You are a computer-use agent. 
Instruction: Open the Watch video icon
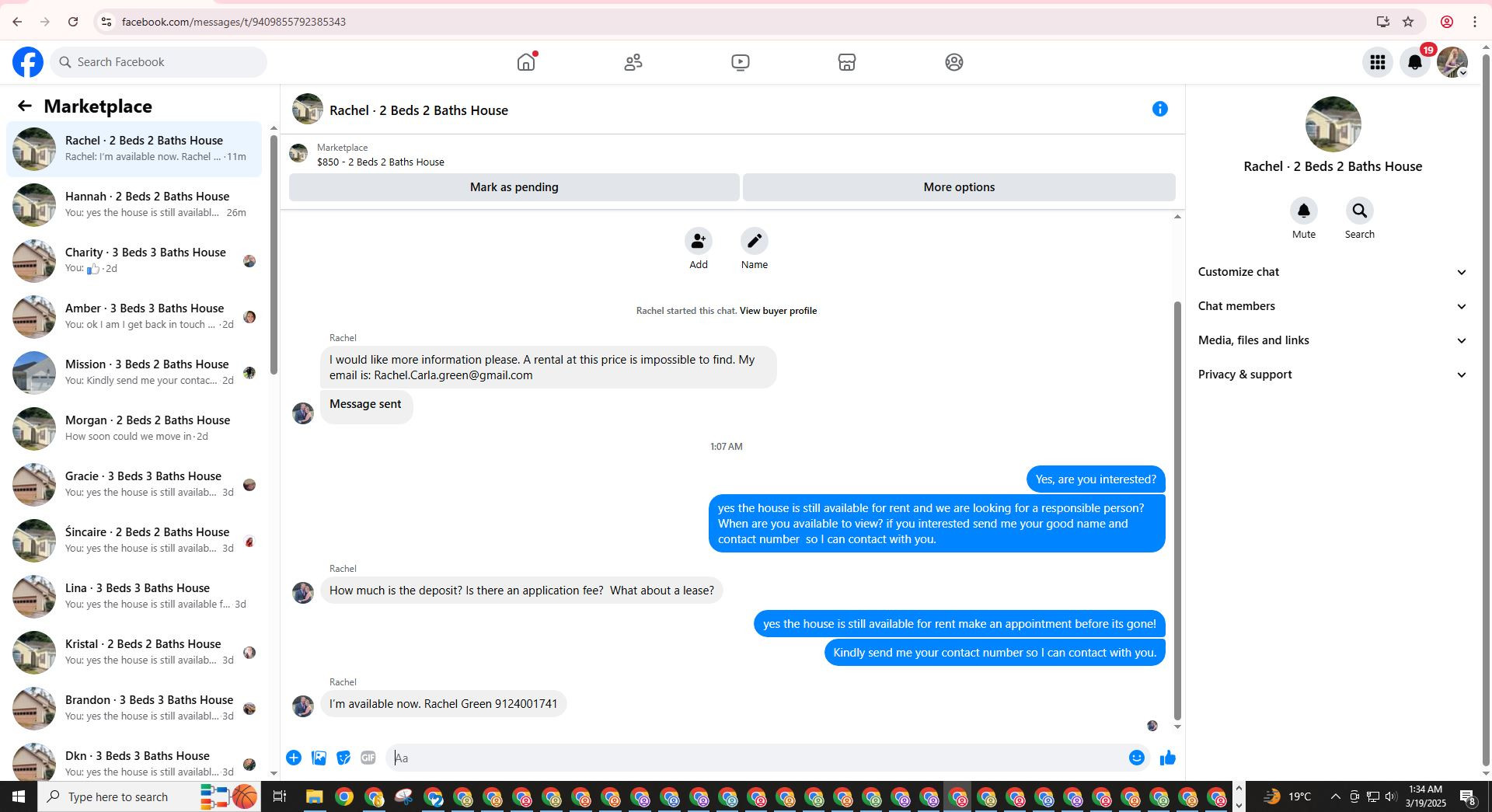tap(741, 62)
